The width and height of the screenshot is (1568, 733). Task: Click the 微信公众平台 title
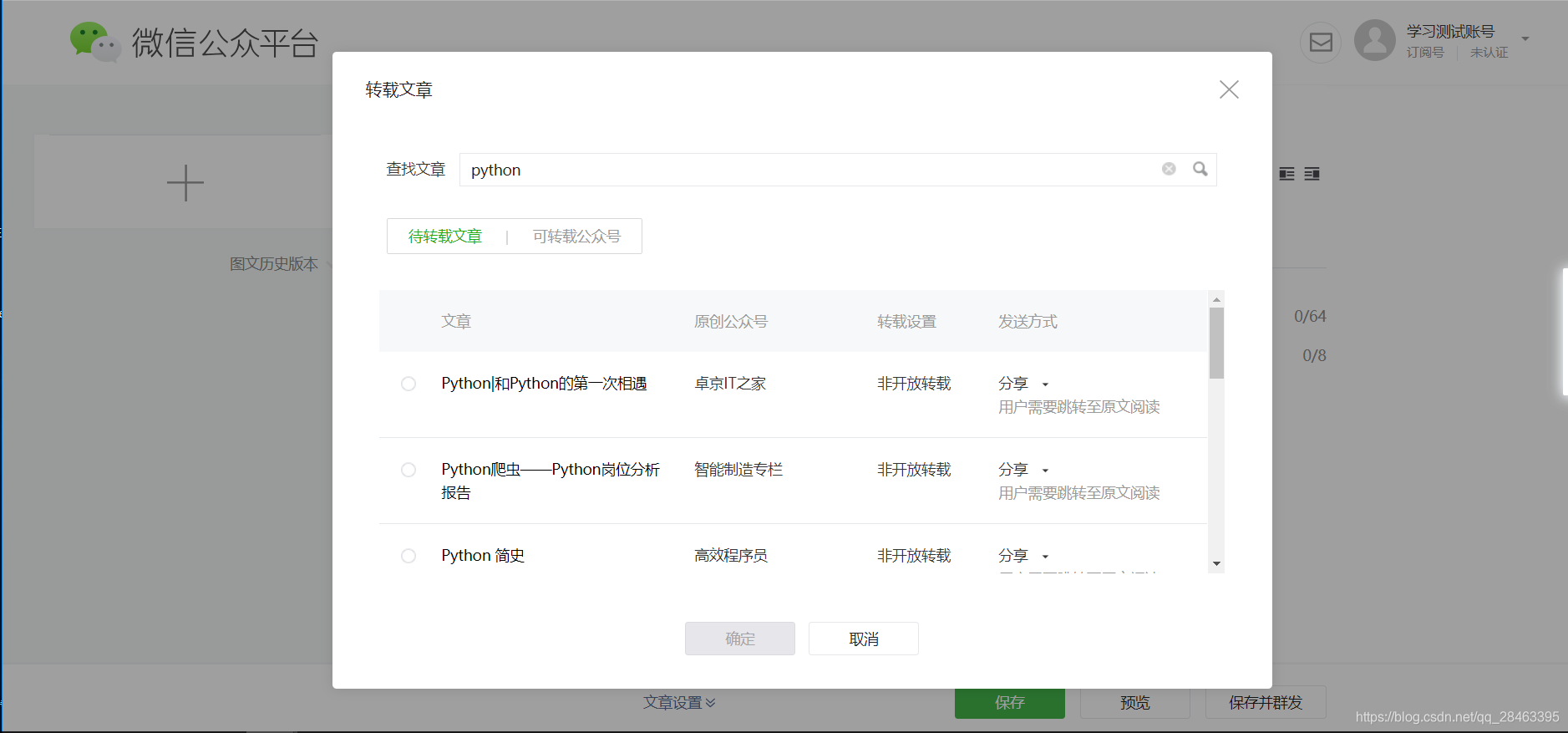pyautogui.click(x=225, y=43)
